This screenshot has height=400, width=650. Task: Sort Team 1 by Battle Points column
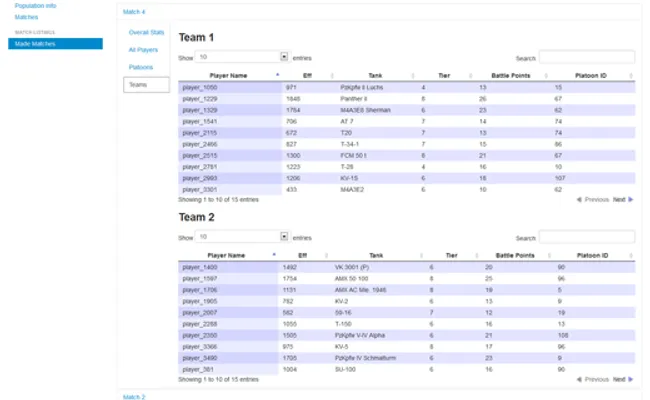(513, 75)
